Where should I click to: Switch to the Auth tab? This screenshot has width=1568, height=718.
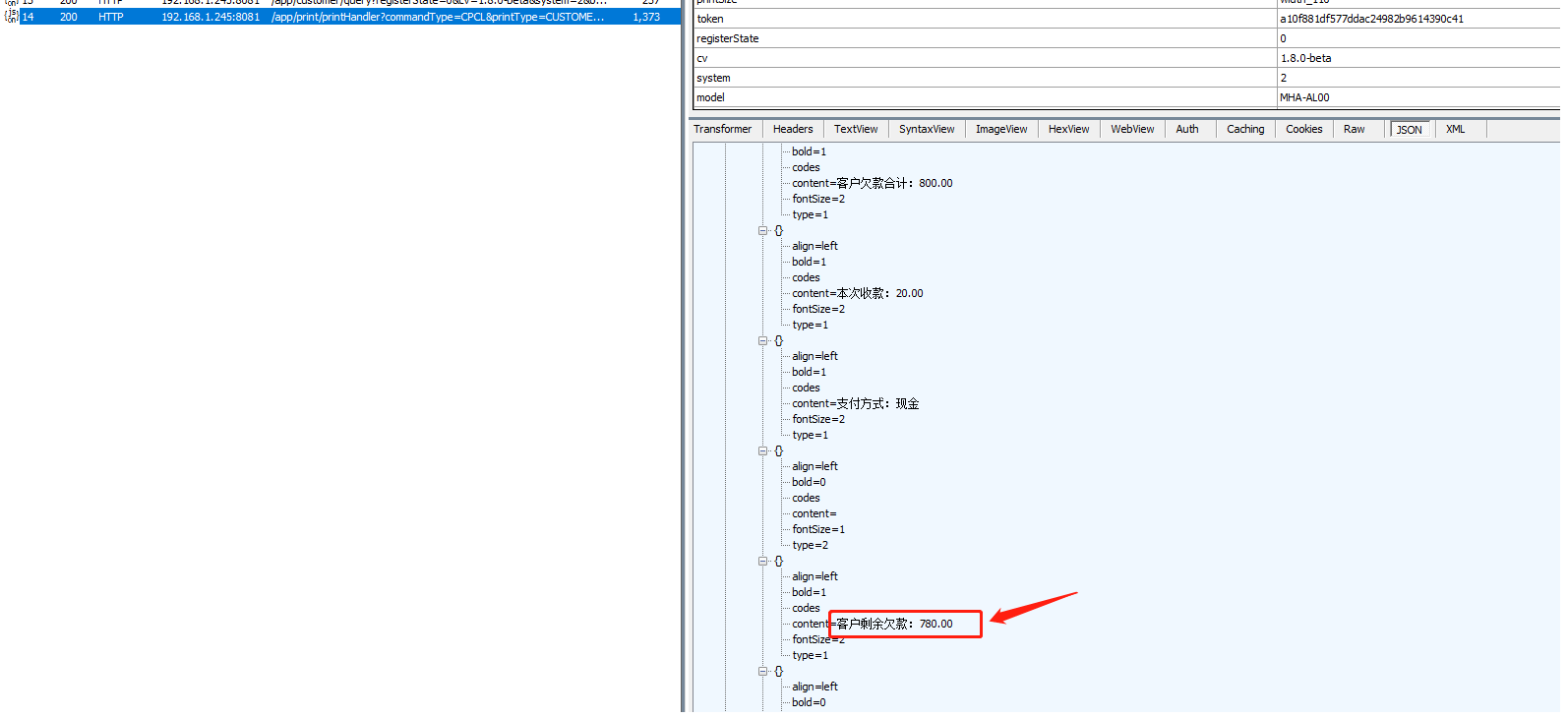[x=1187, y=129]
